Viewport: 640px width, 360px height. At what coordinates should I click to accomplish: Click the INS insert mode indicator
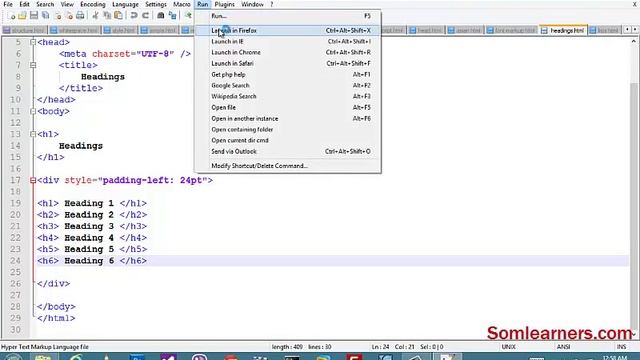621,347
